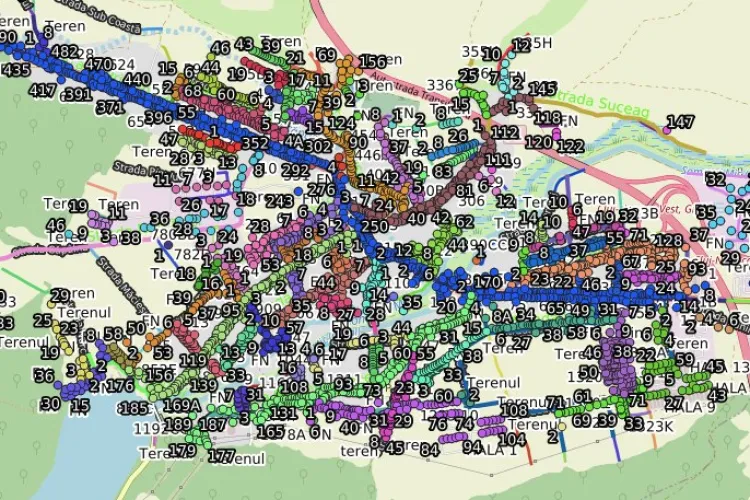Image resolution: width=750 pixels, height=500 pixels.
Task: Click the label 187
Action: tap(212, 424)
